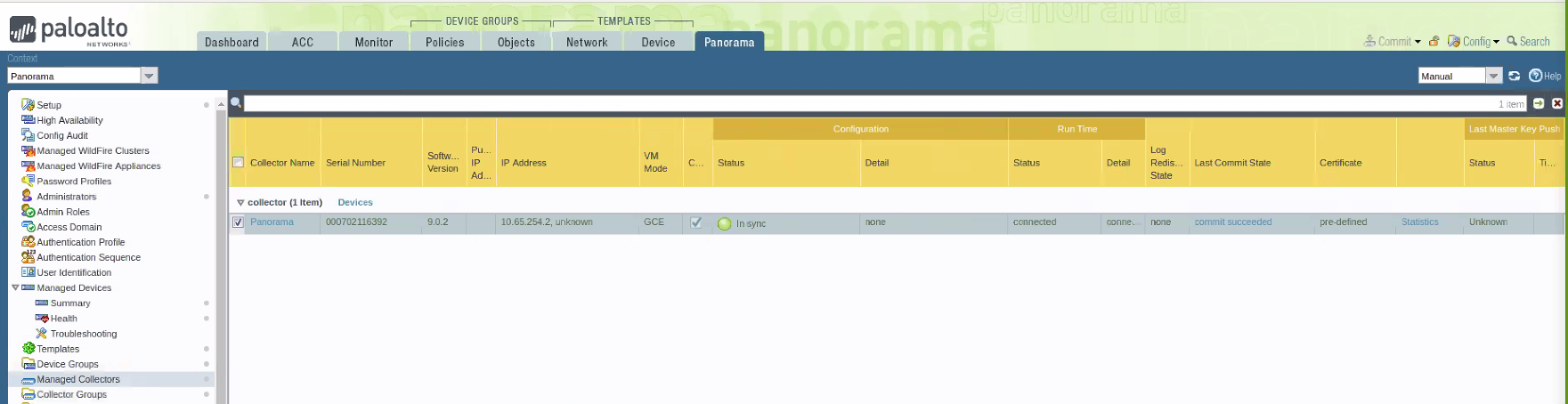
Task: Apply filter with the green arrow icon
Action: (x=1539, y=103)
